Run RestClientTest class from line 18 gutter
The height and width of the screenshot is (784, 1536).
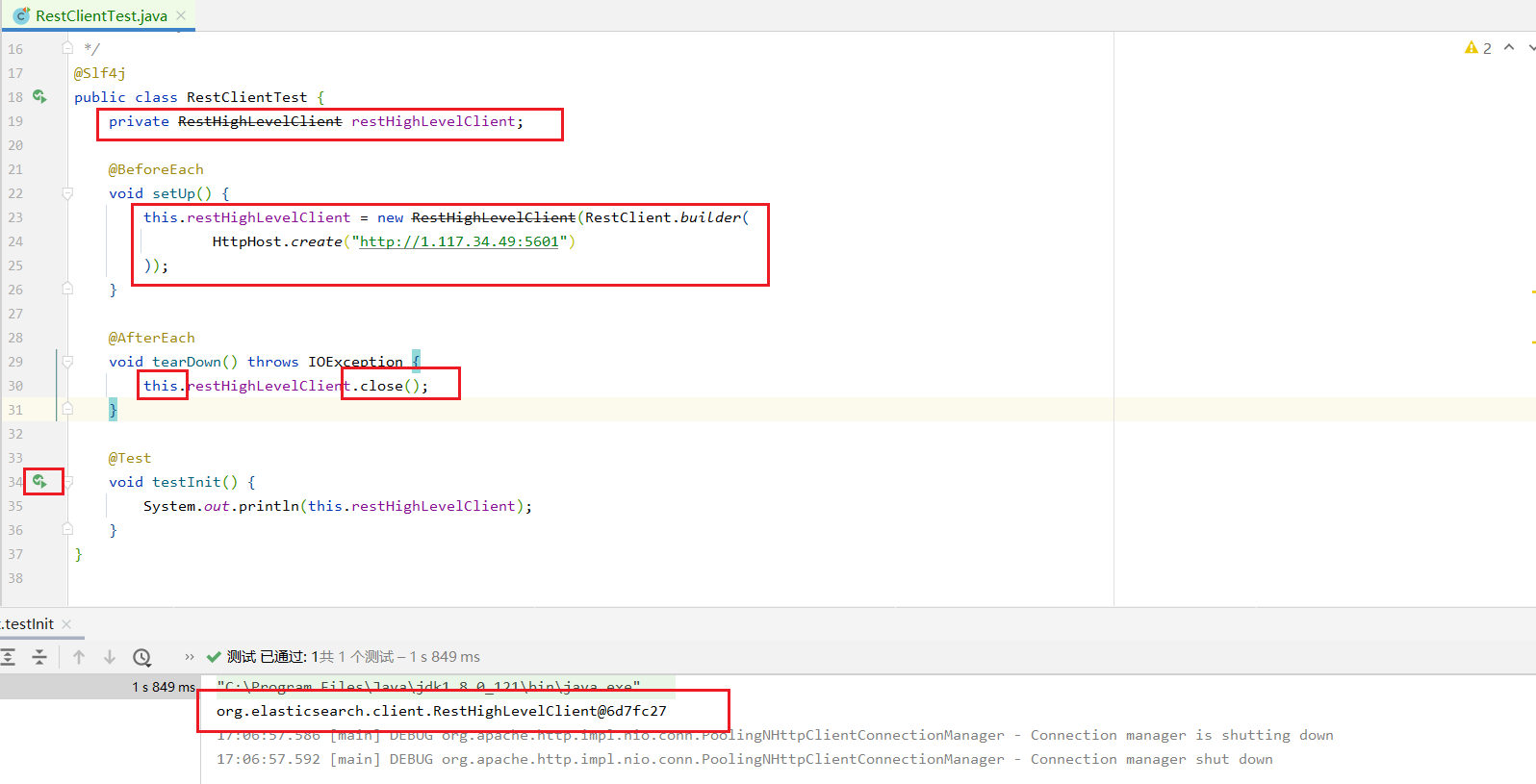click(x=39, y=96)
